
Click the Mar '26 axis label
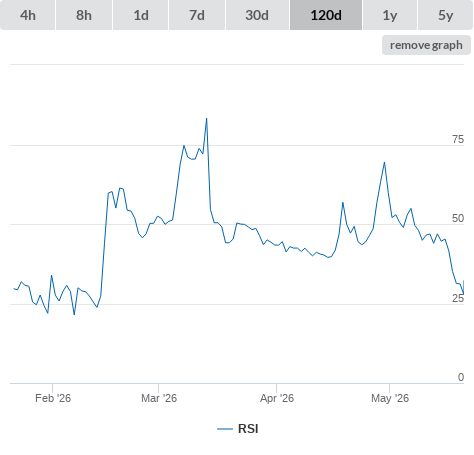(x=159, y=398)
